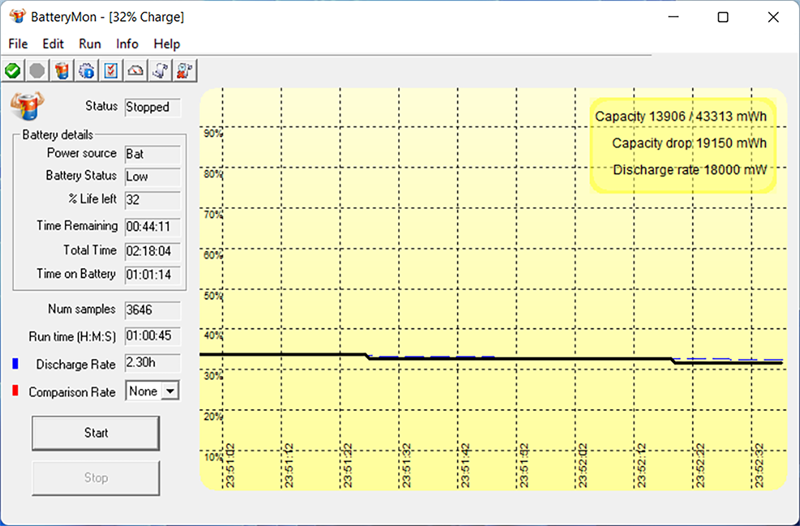Click the Discharge rate 18000 mW text
800x526 pixels.
tap(690, 170)
